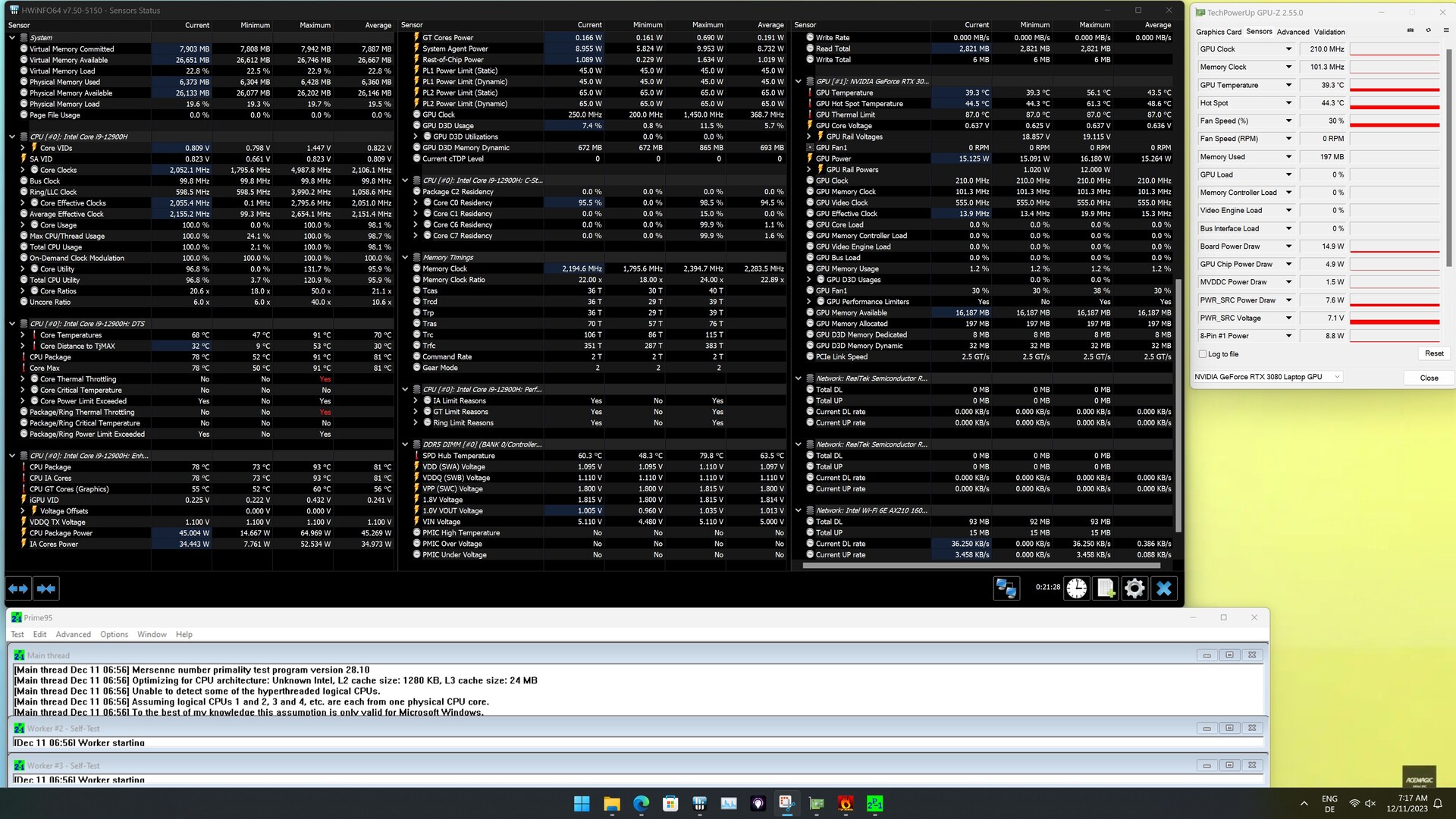Collapse GPU [#1] NVIDIA GeForce group

pos(799,82)
